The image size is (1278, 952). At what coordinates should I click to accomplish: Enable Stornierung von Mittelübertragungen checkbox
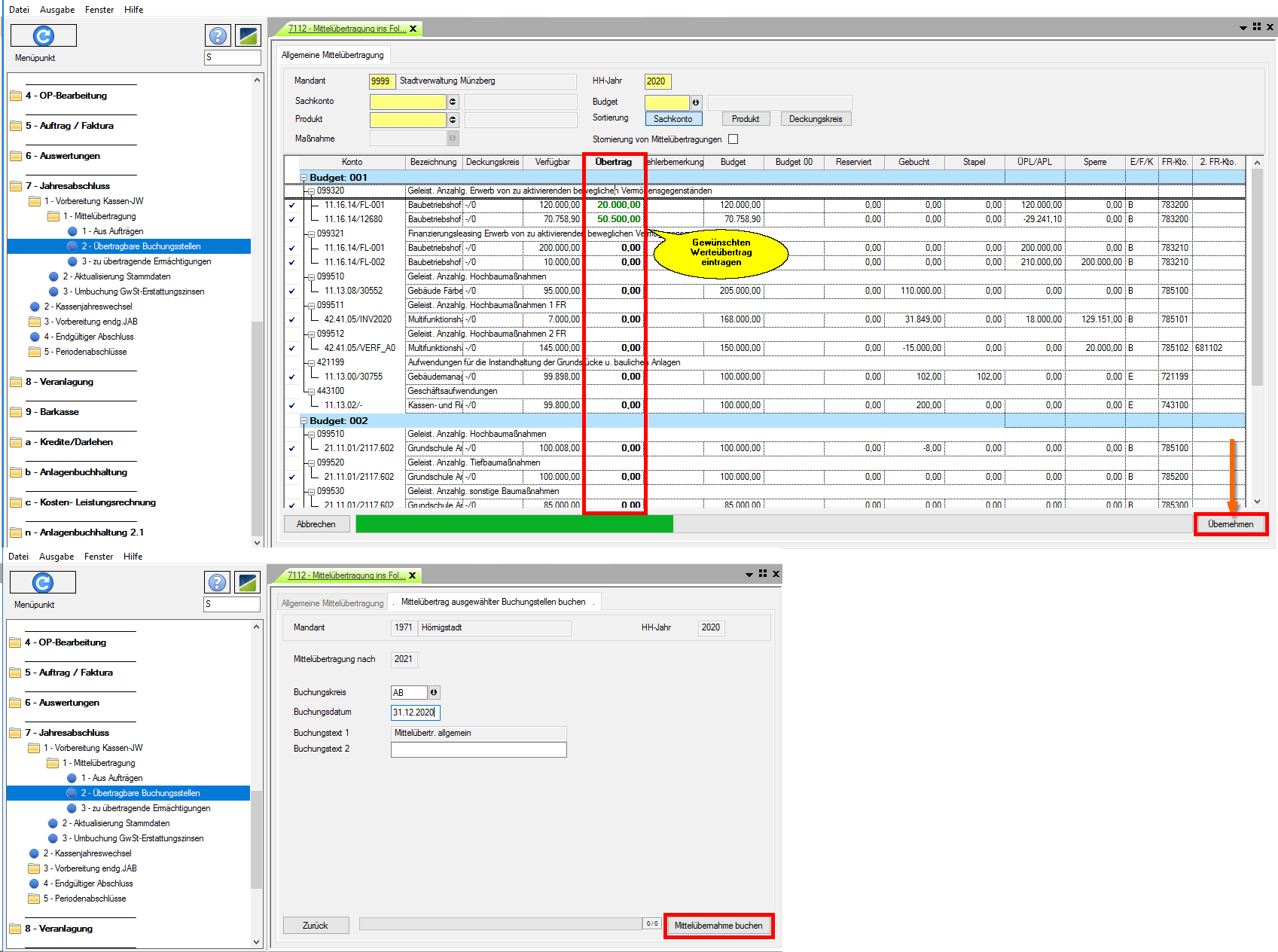click(x=734, y=139)
